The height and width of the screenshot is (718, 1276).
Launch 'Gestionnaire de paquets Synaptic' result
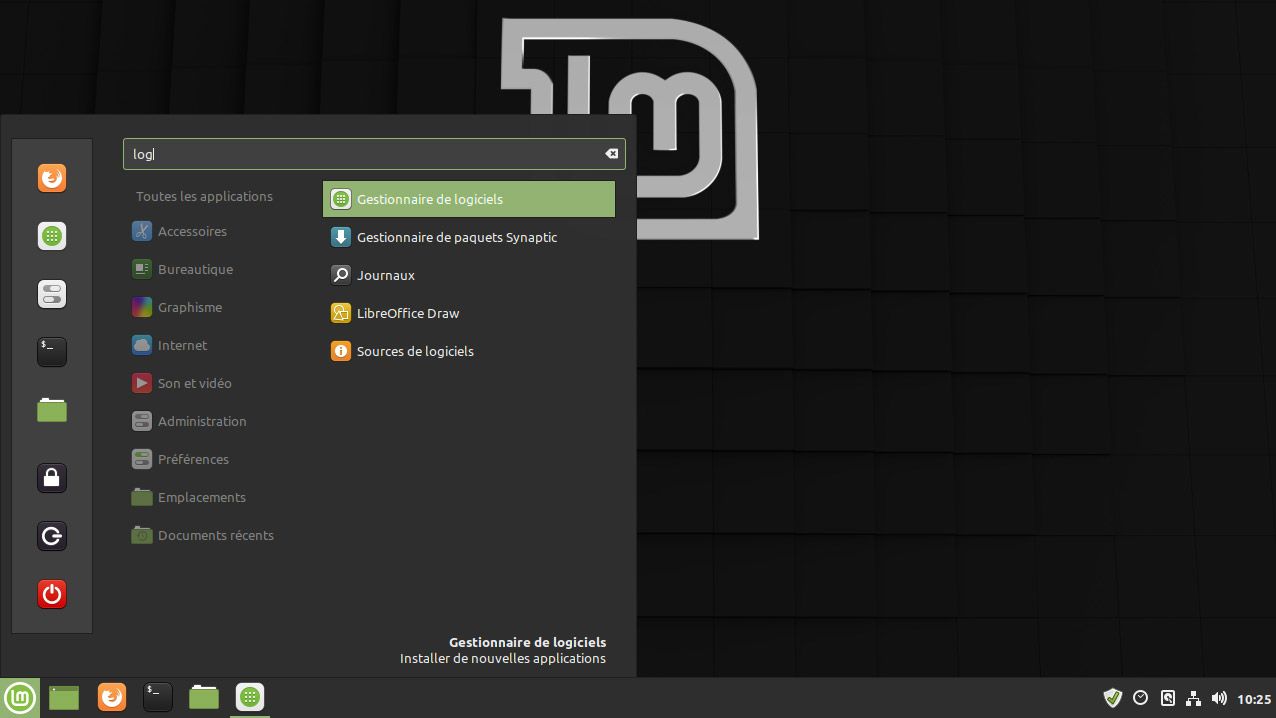click(469, 237)
